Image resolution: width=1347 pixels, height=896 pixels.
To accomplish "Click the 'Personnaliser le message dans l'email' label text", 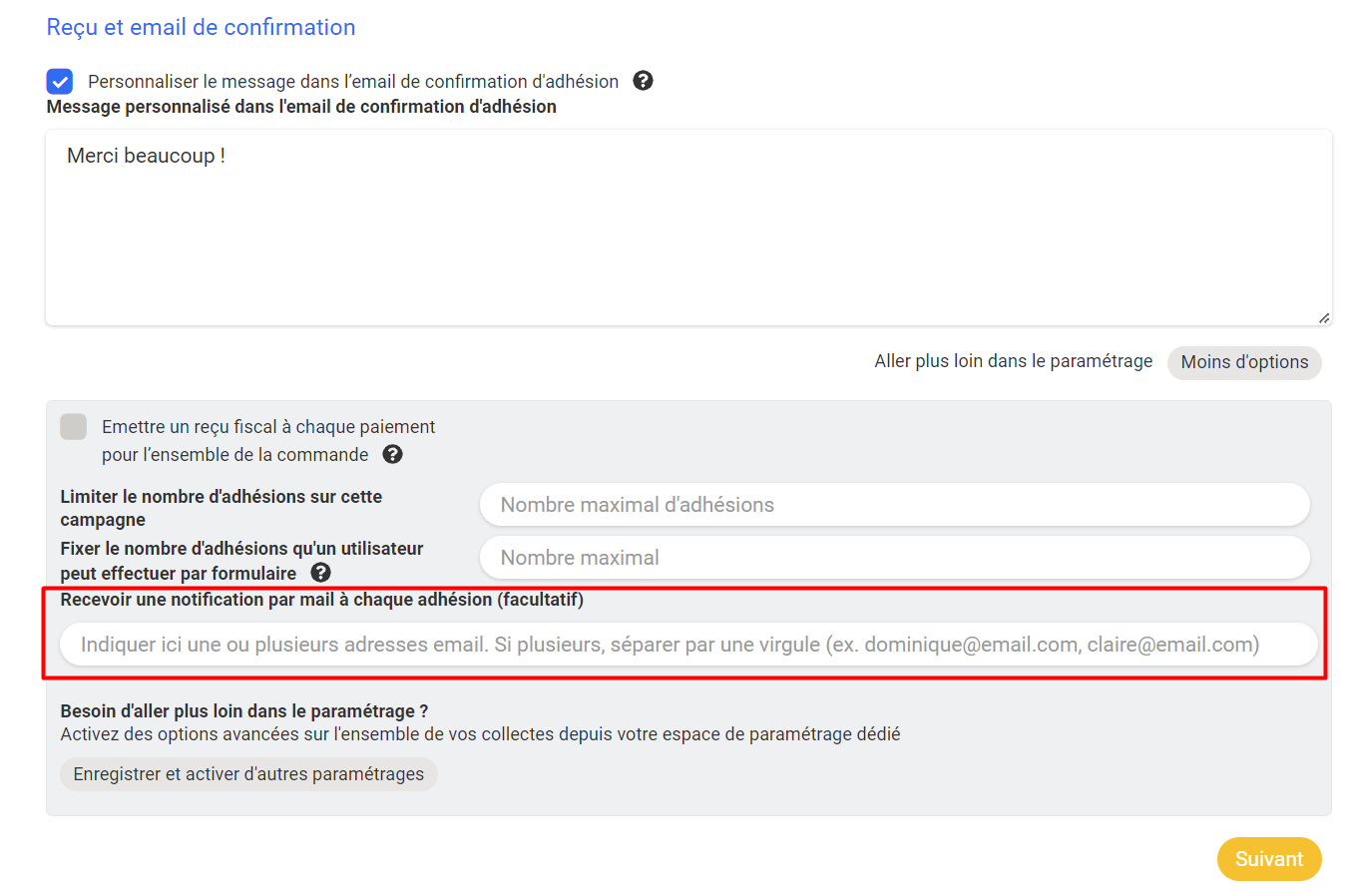I will click(352, 82).
